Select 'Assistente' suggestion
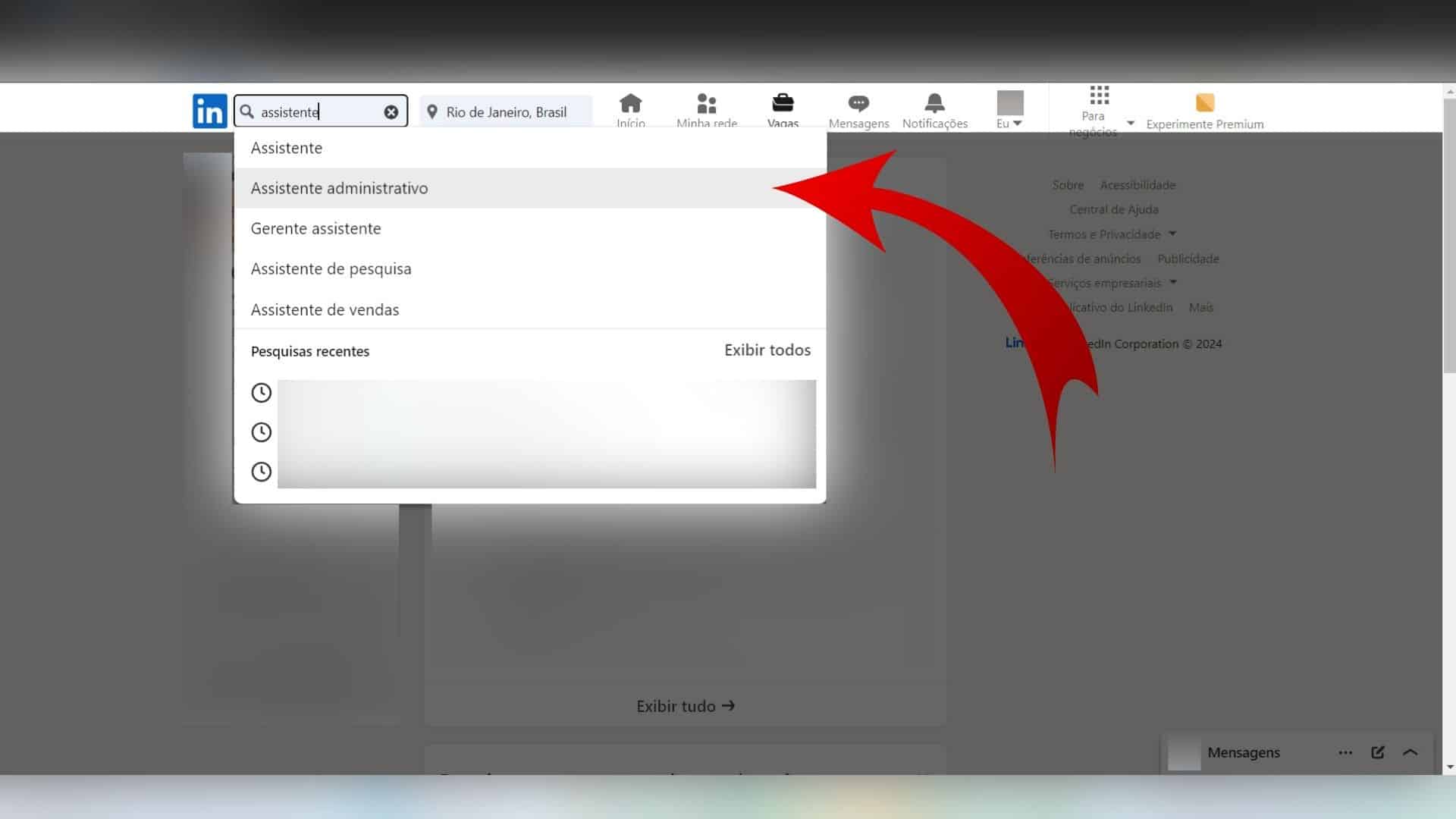This screenshot has height=819, width=1456. coord(530,148)
